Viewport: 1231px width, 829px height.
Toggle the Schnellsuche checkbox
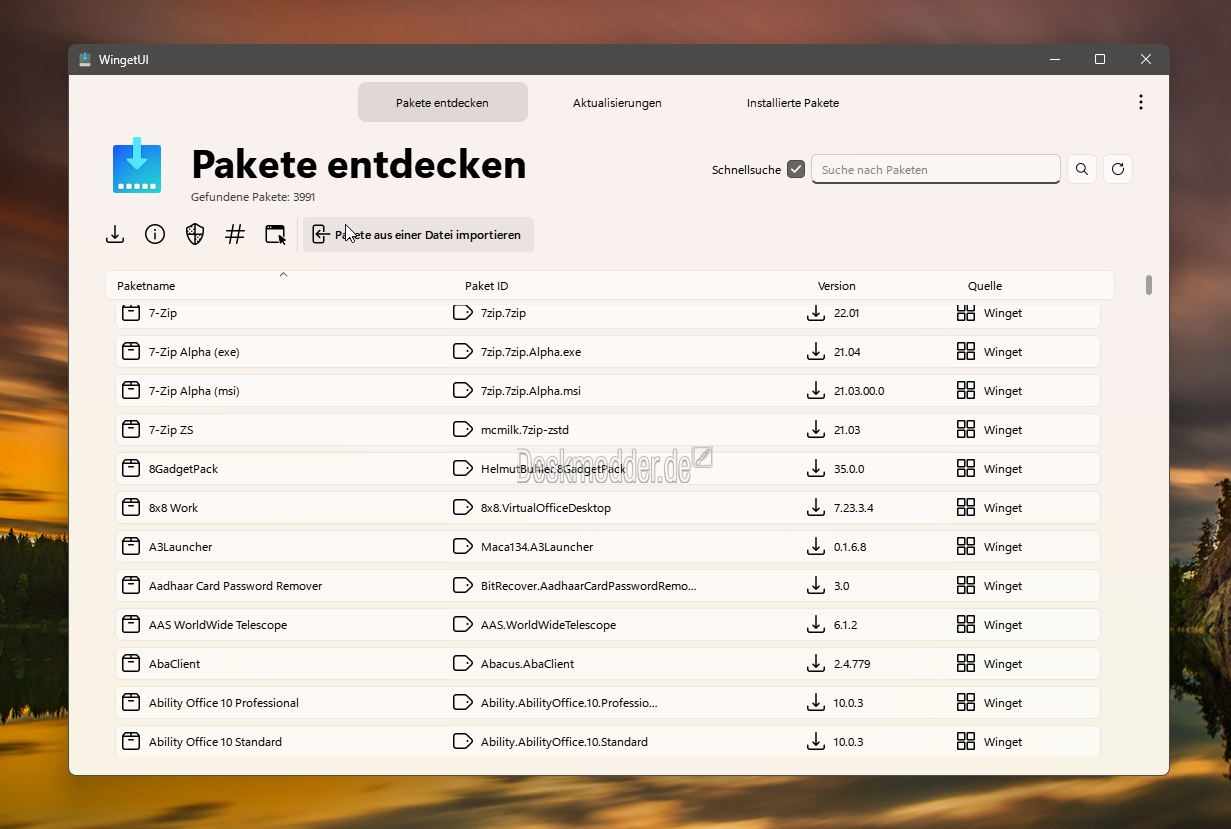pos(796,169)
